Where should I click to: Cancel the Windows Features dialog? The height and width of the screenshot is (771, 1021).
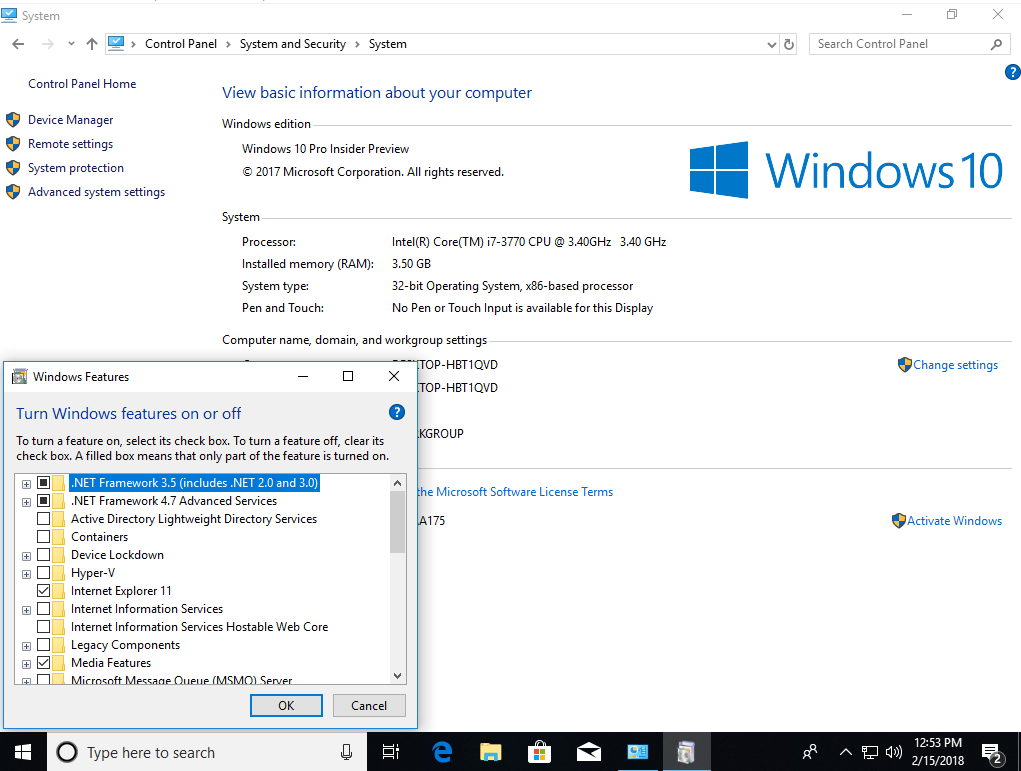click(369, 705)
